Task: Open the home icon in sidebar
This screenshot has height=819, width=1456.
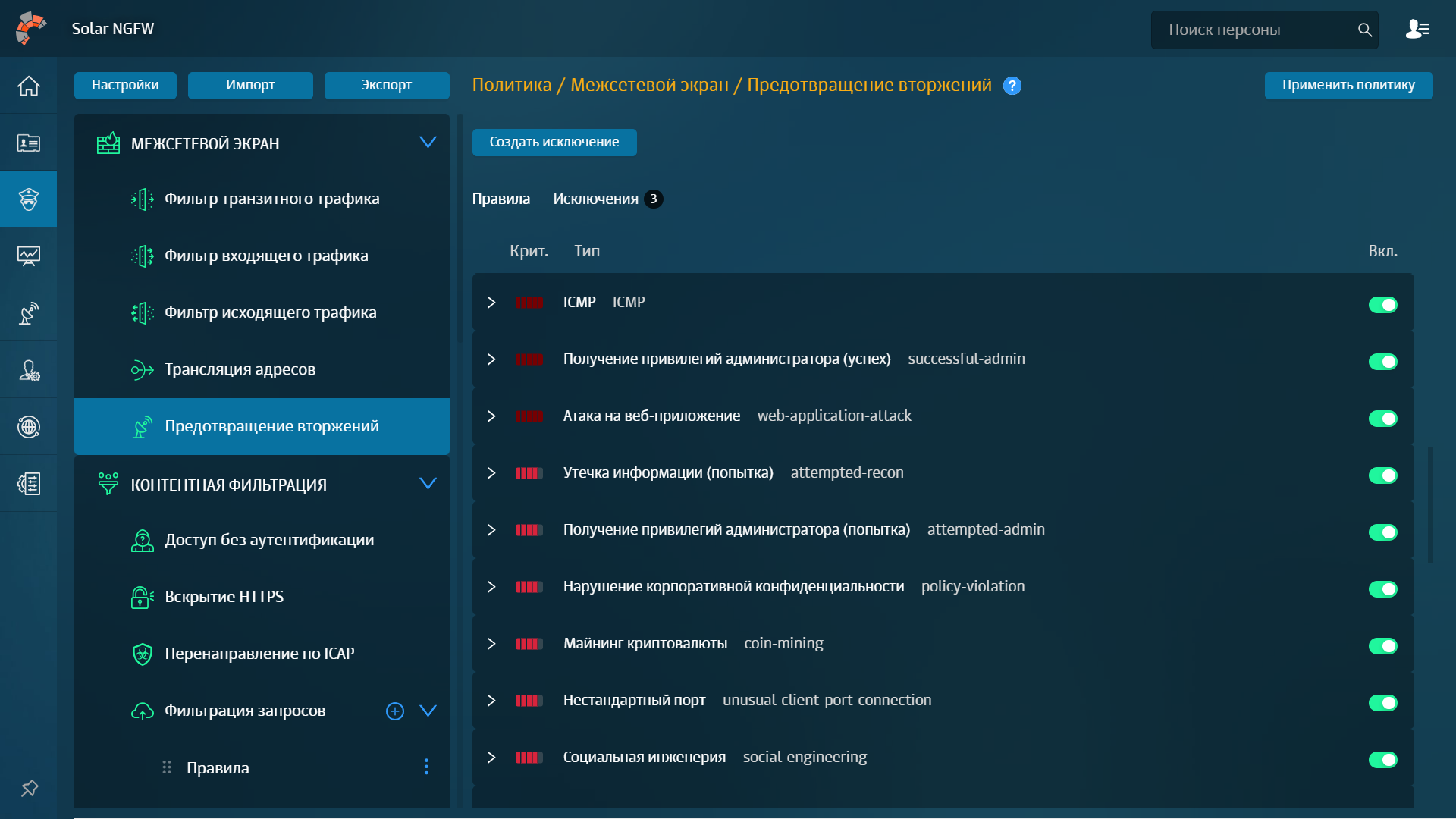Action: [x=28, y=86]
